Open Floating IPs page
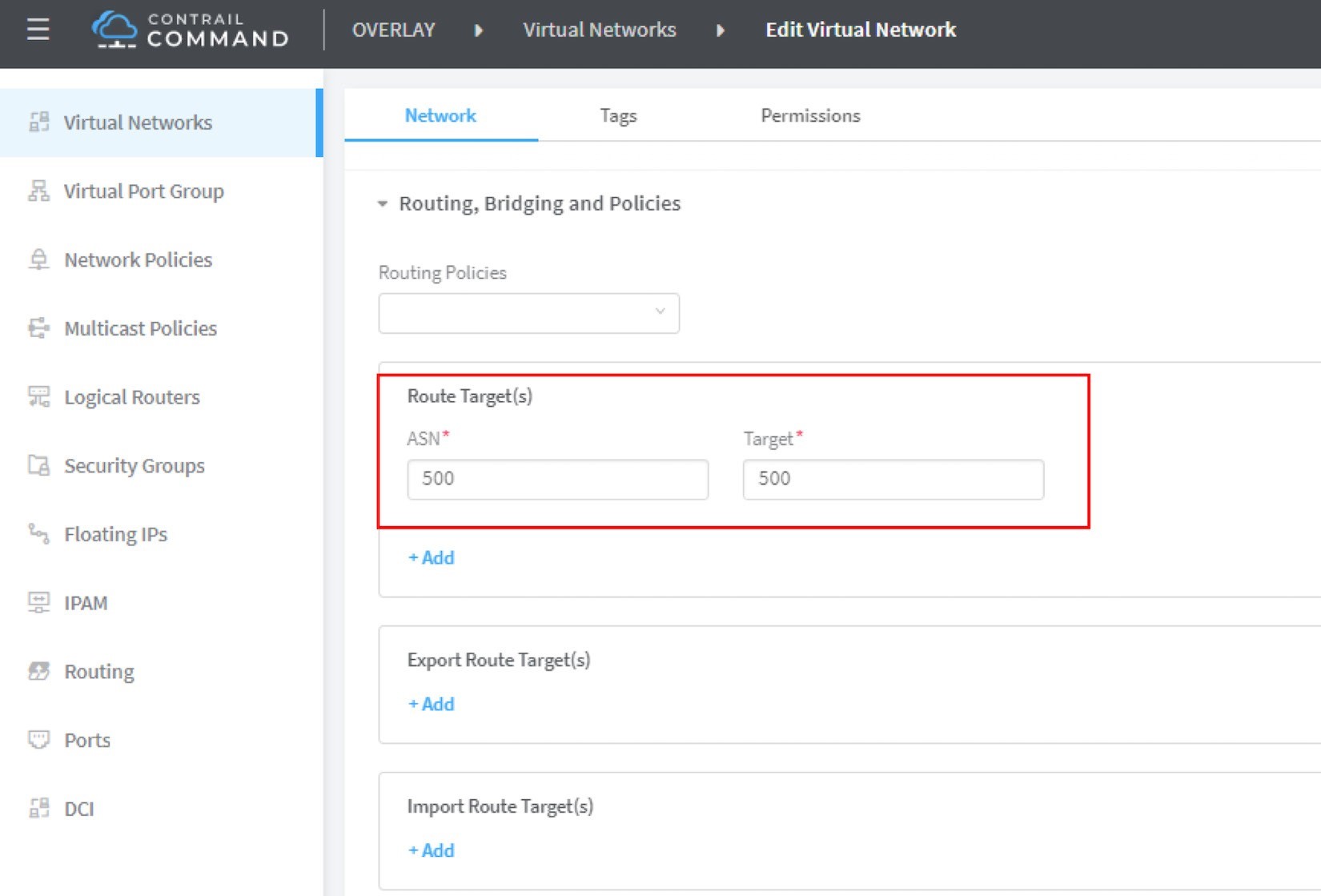The image size is (1321, 896). tap(115, 534)
